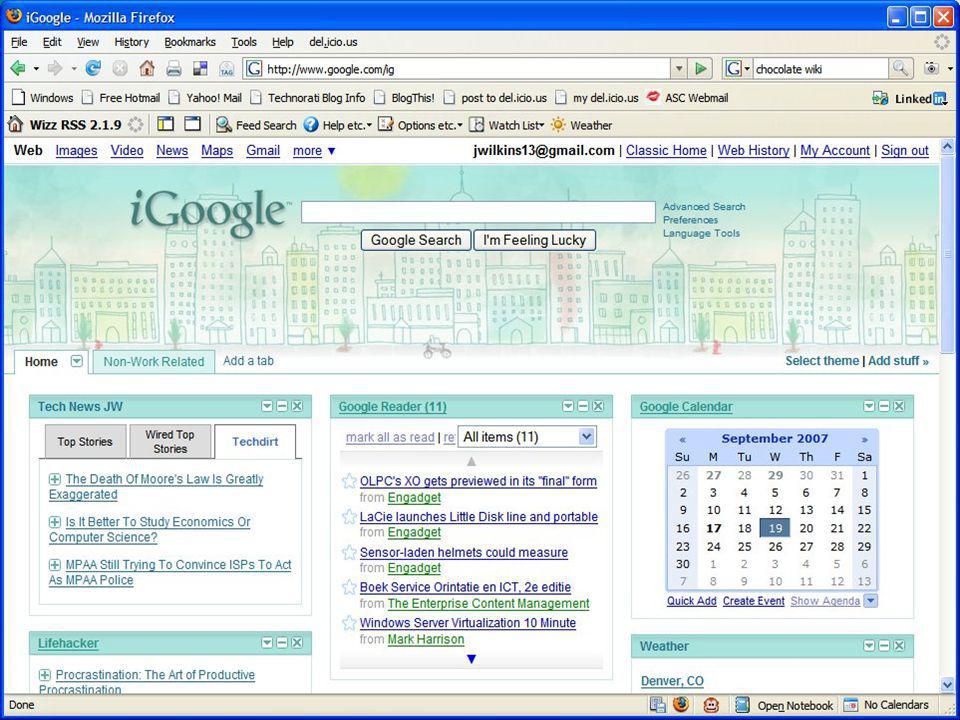
Task: Open the Home tab dropdown arrow
Action: pyautogui.click(x=77, y=361)
